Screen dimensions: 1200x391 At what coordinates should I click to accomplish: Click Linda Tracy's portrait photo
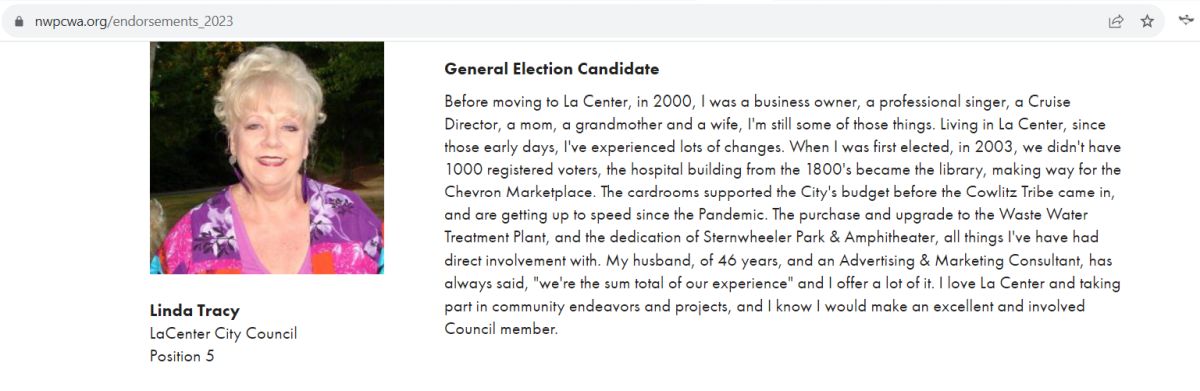coord(267,157)
